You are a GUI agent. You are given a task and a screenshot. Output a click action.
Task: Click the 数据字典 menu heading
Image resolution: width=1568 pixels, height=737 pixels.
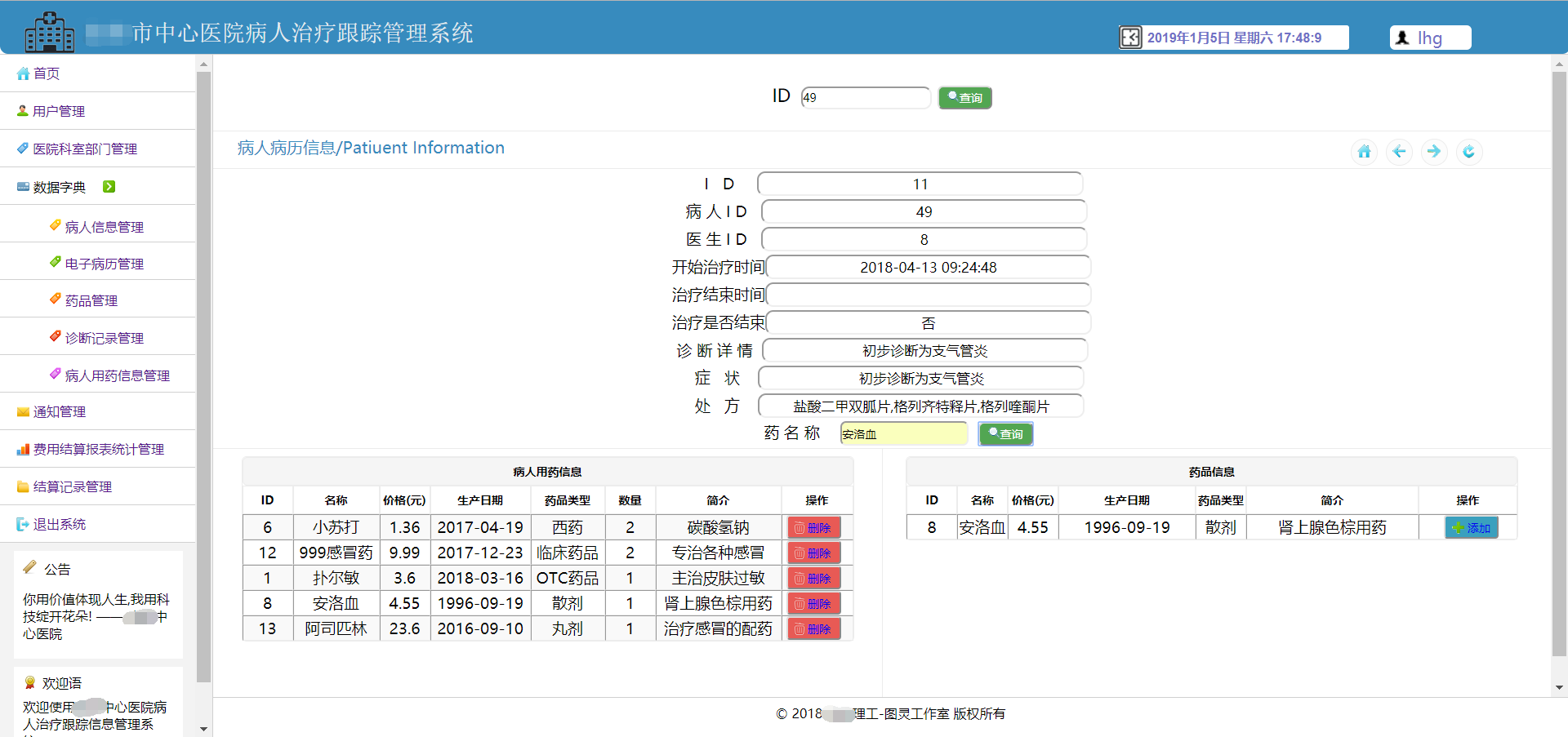[x=59, y=187]
